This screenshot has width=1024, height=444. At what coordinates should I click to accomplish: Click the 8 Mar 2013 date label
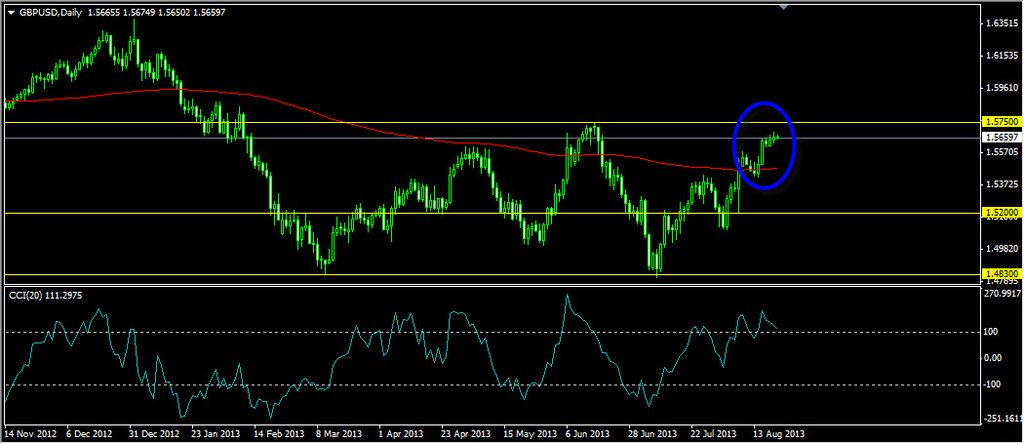[x=340, y=434]
